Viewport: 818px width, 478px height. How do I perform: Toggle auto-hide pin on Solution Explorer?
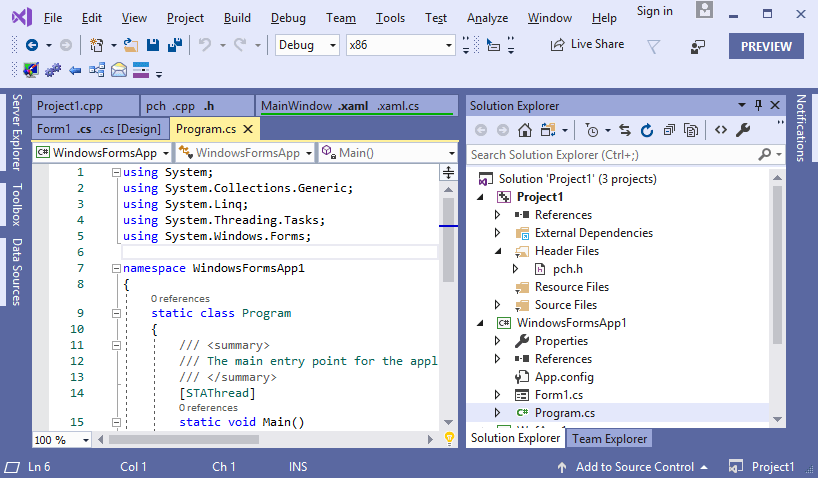click(x=758, y=105)
